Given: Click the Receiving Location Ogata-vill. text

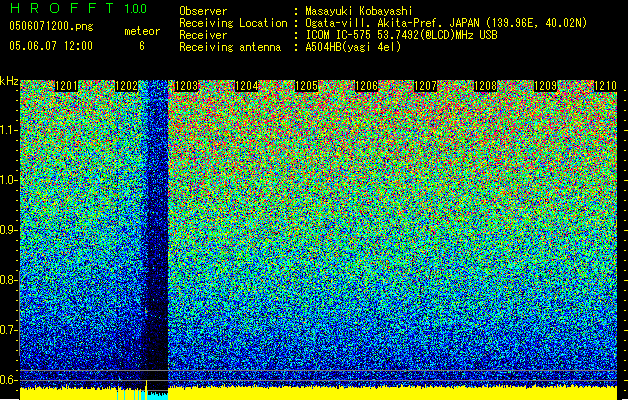Looking at the screenshot, I should pyautogui.click(x=446, y=23).
